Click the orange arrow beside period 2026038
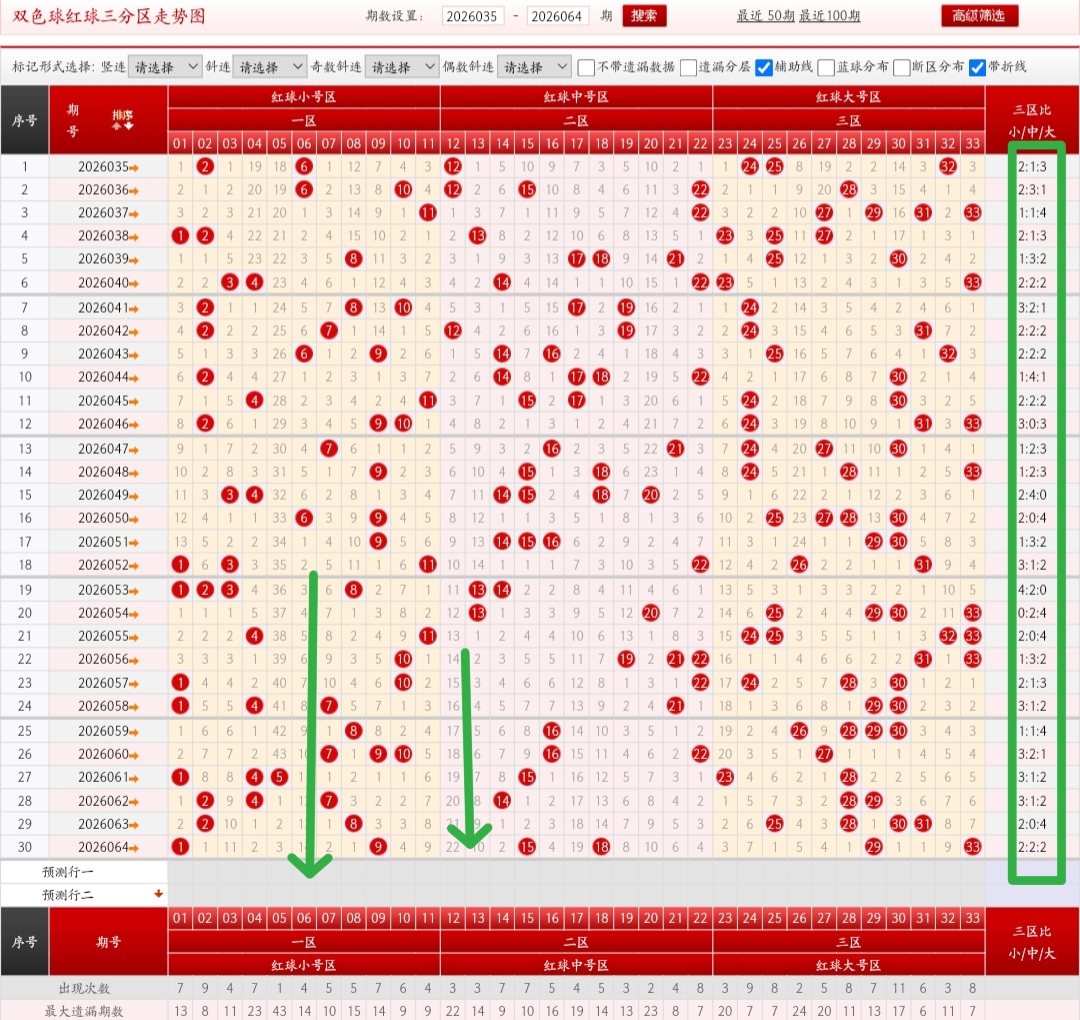The height and width of the screenshot is (1020, 1080). [x=134, y=237]
